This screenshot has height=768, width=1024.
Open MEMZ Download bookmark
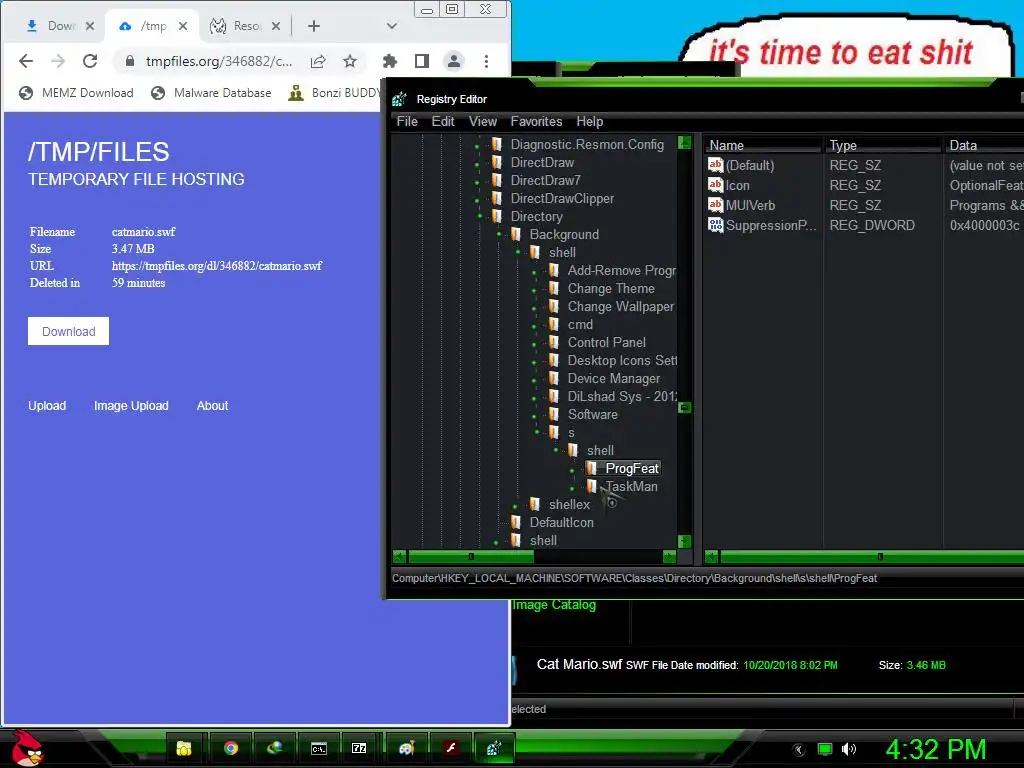click(76, 93)
